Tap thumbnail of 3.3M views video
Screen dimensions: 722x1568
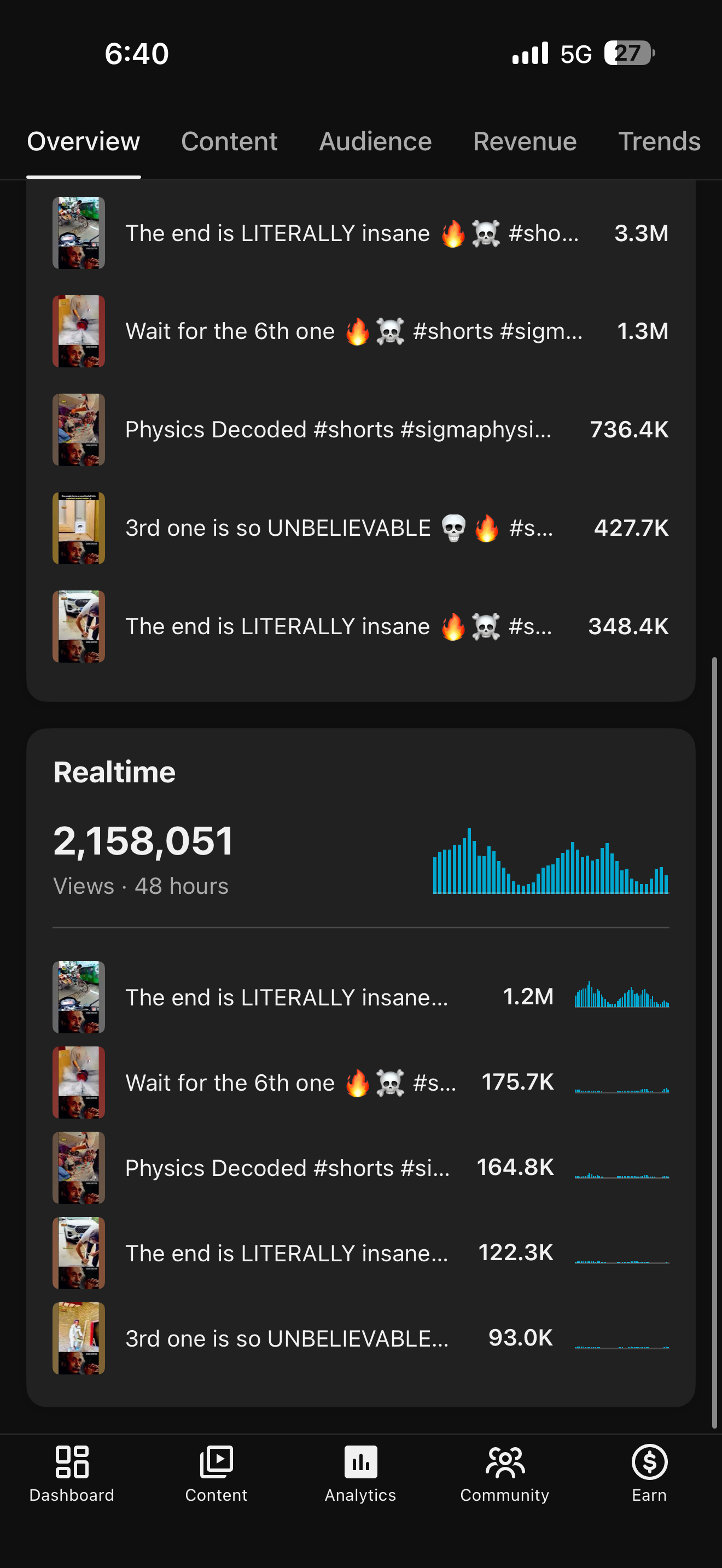pyautogui.click(x=79, y=233)
